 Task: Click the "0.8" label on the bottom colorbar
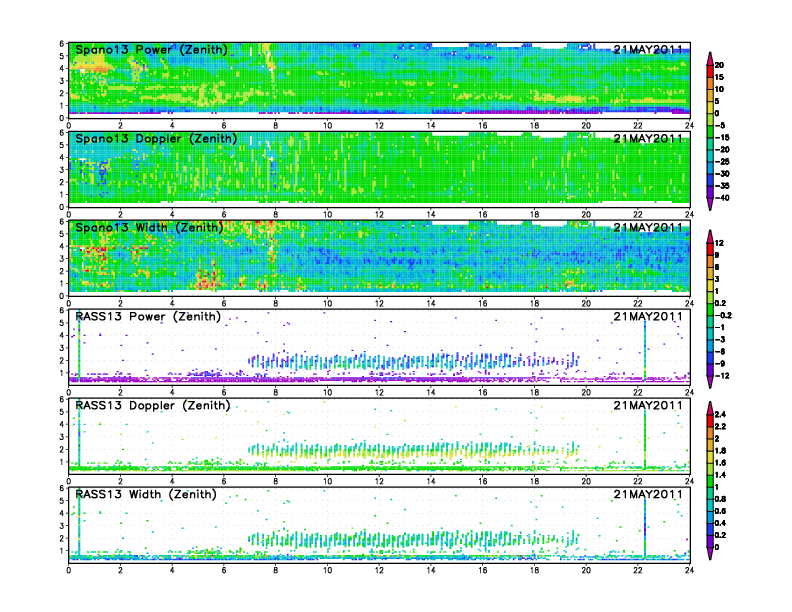720,499
